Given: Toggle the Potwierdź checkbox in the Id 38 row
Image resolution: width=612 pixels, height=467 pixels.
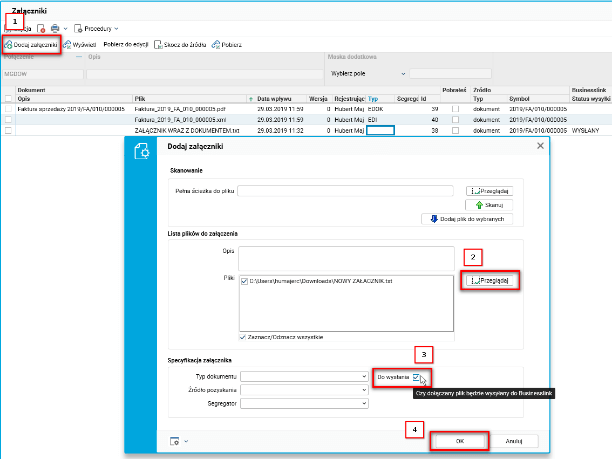Looking at the screenshot, I should (x=455, y=130).
